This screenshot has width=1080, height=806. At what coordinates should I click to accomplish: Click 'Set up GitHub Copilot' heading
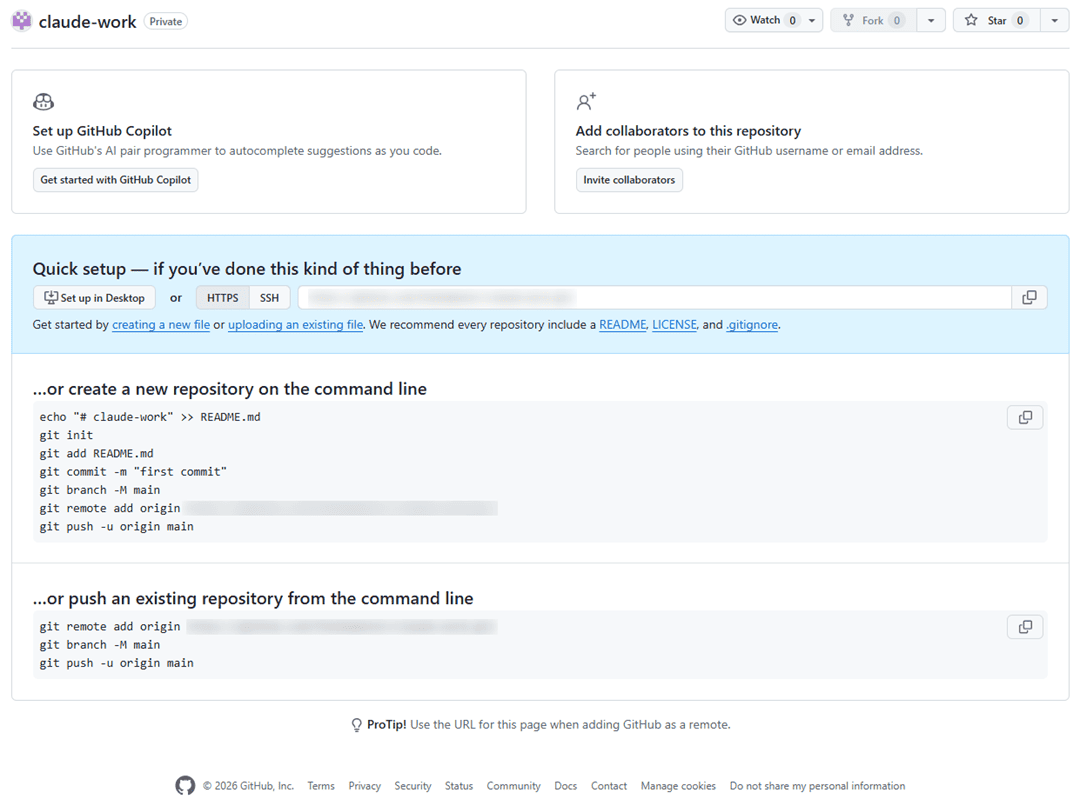102,131
